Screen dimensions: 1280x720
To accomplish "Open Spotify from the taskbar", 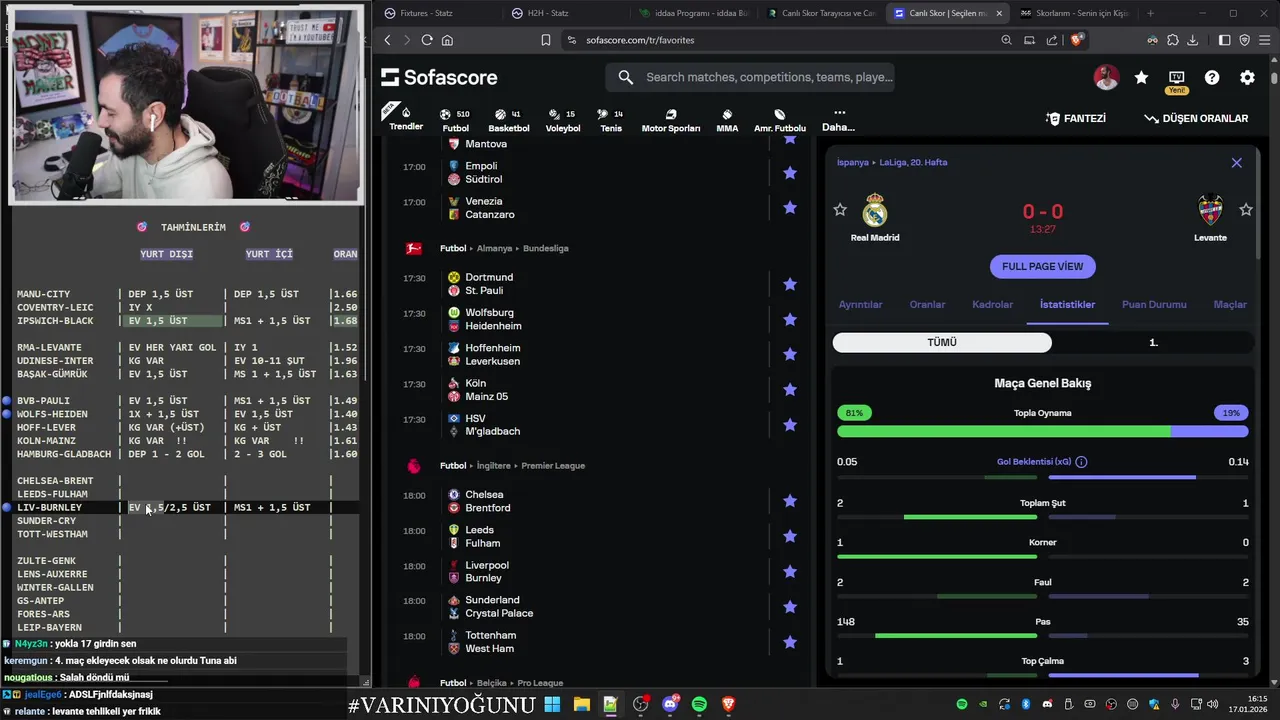I will [699, 705].
